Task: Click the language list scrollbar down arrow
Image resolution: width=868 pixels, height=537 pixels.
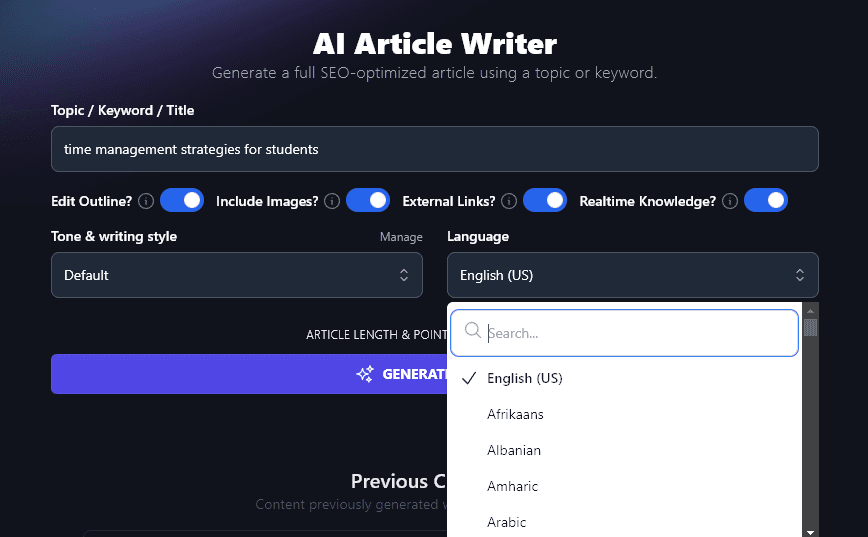Action: [x=810, y=531]
